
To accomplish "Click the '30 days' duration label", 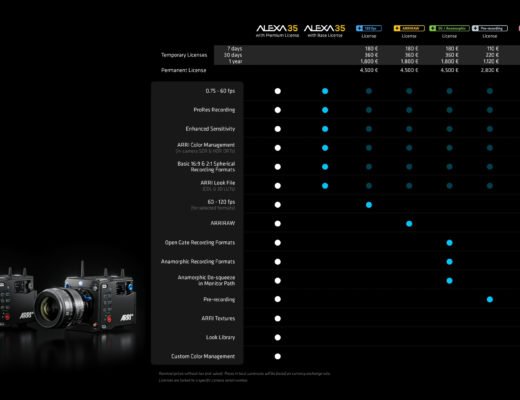I will click(233, 55).
